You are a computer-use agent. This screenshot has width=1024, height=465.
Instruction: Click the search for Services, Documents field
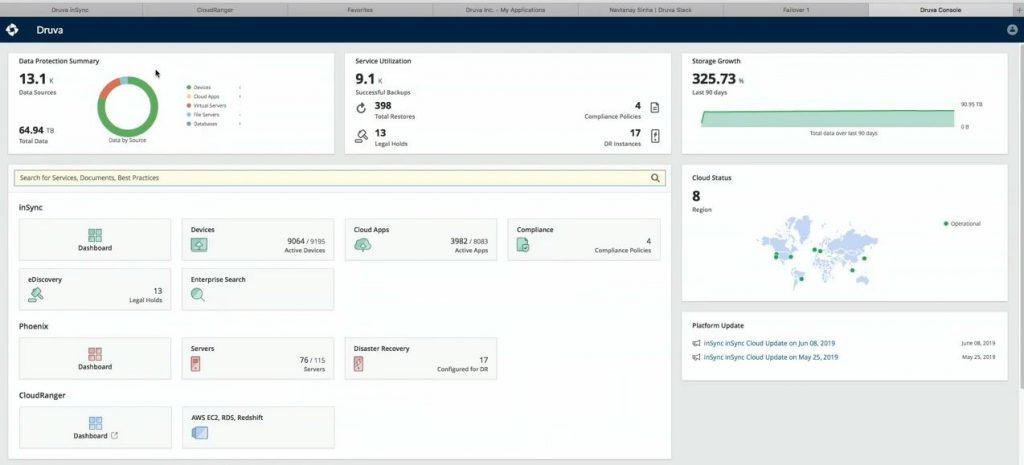[x=340, y=178]
